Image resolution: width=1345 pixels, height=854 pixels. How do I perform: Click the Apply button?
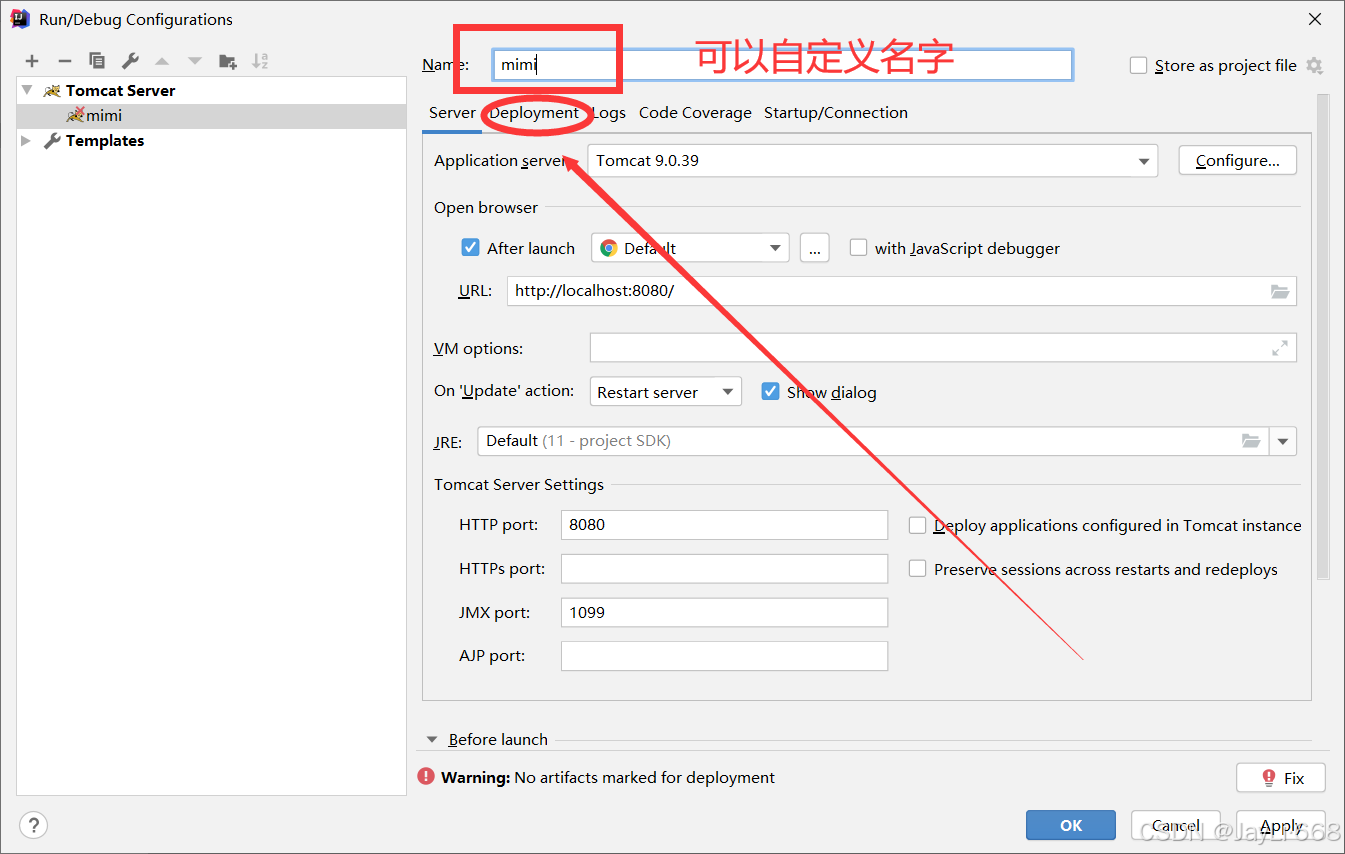pyautogui.click(x=1281, y=825)
